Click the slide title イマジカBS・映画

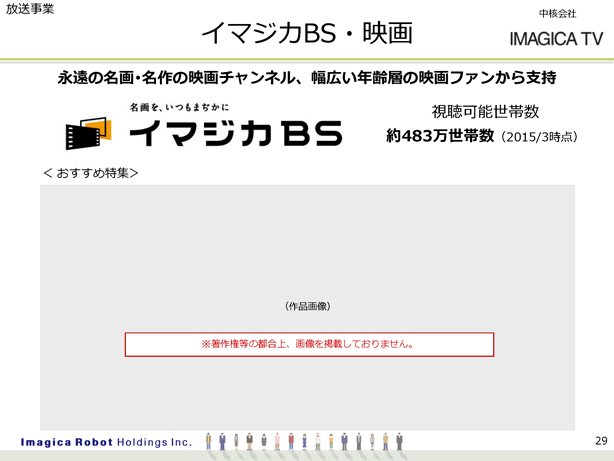(307, 33)
